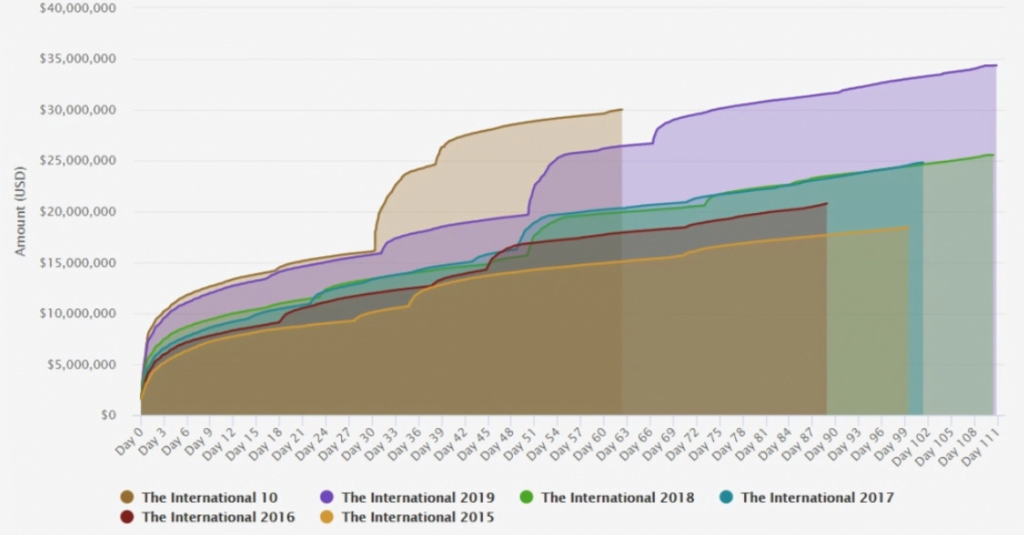Click the teal International 2017 legend dot

727,497
